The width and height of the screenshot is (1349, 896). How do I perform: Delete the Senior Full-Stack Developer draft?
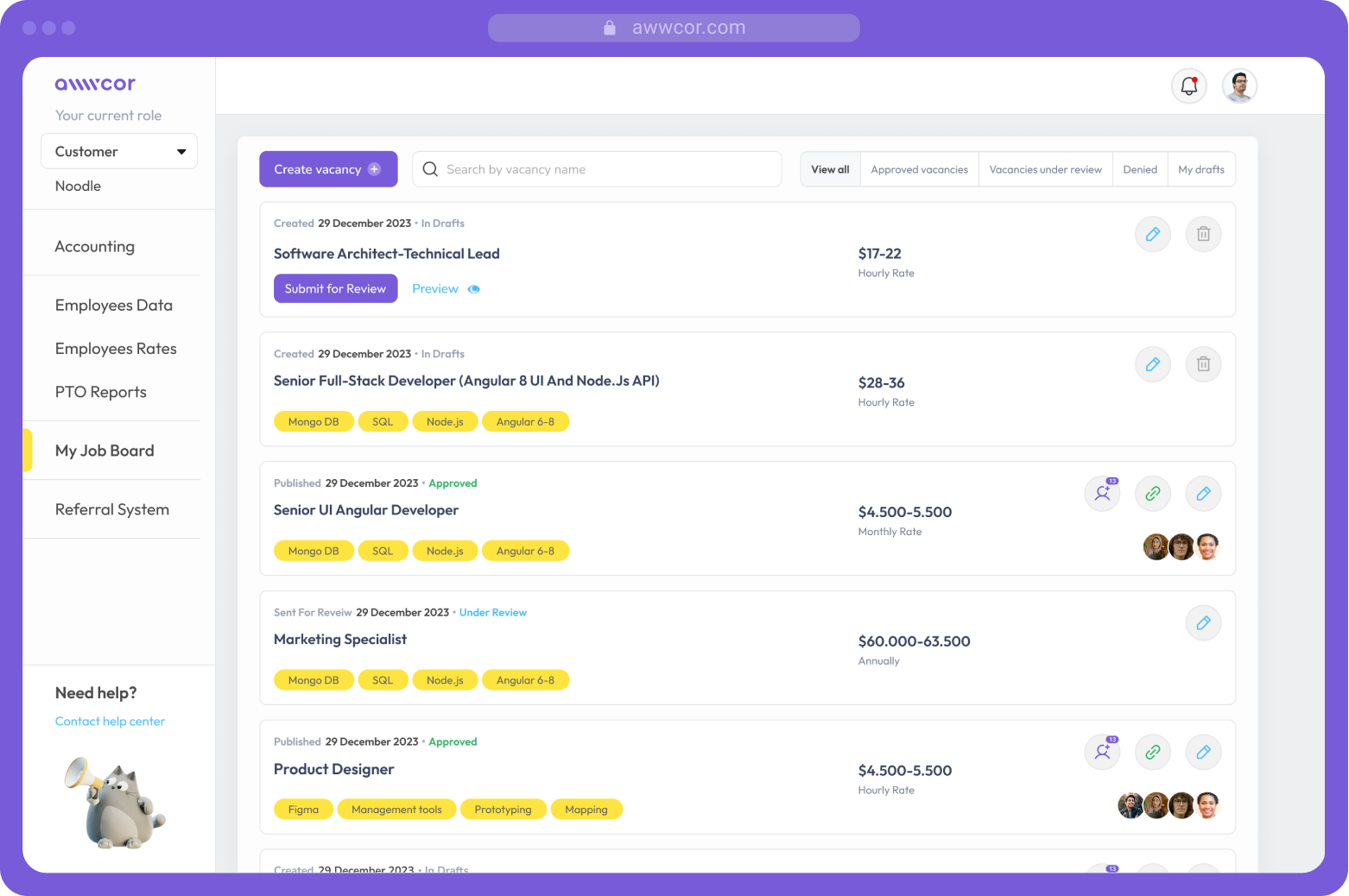(x=1203, y=364)
